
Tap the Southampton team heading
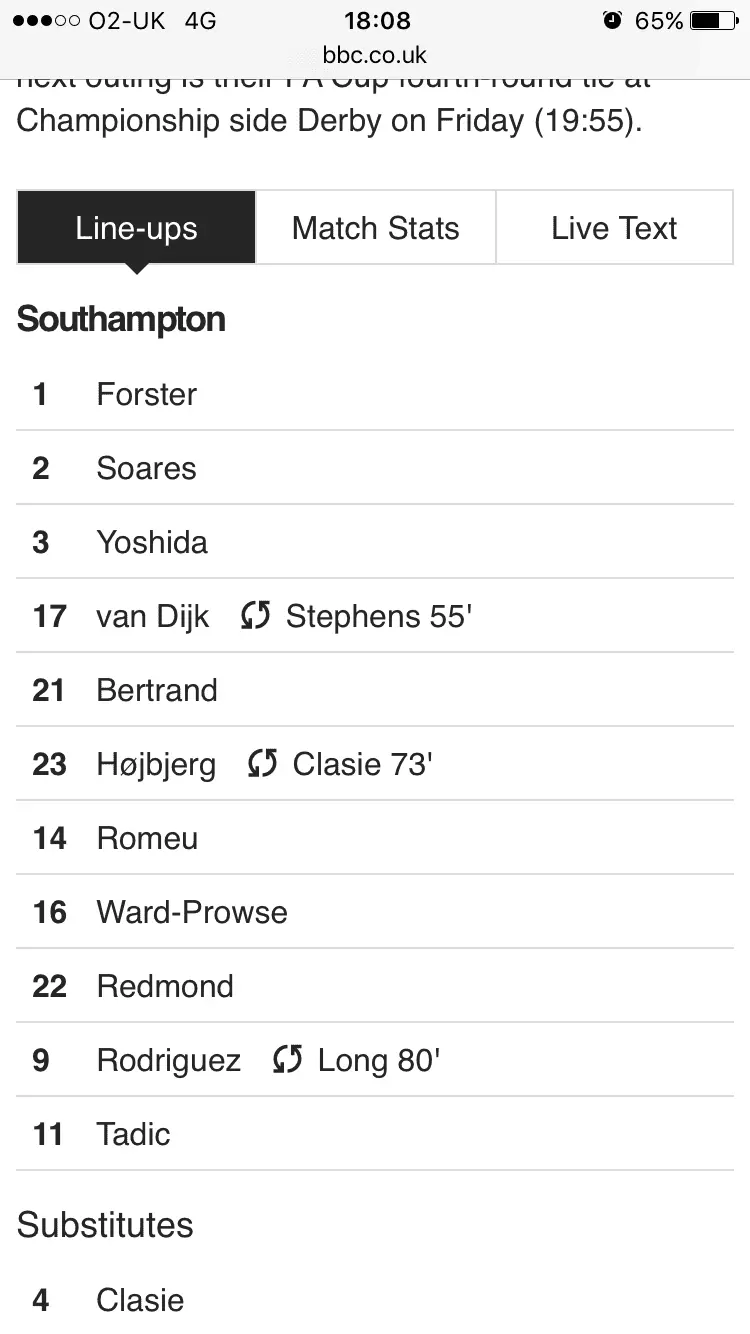[121, 320]
